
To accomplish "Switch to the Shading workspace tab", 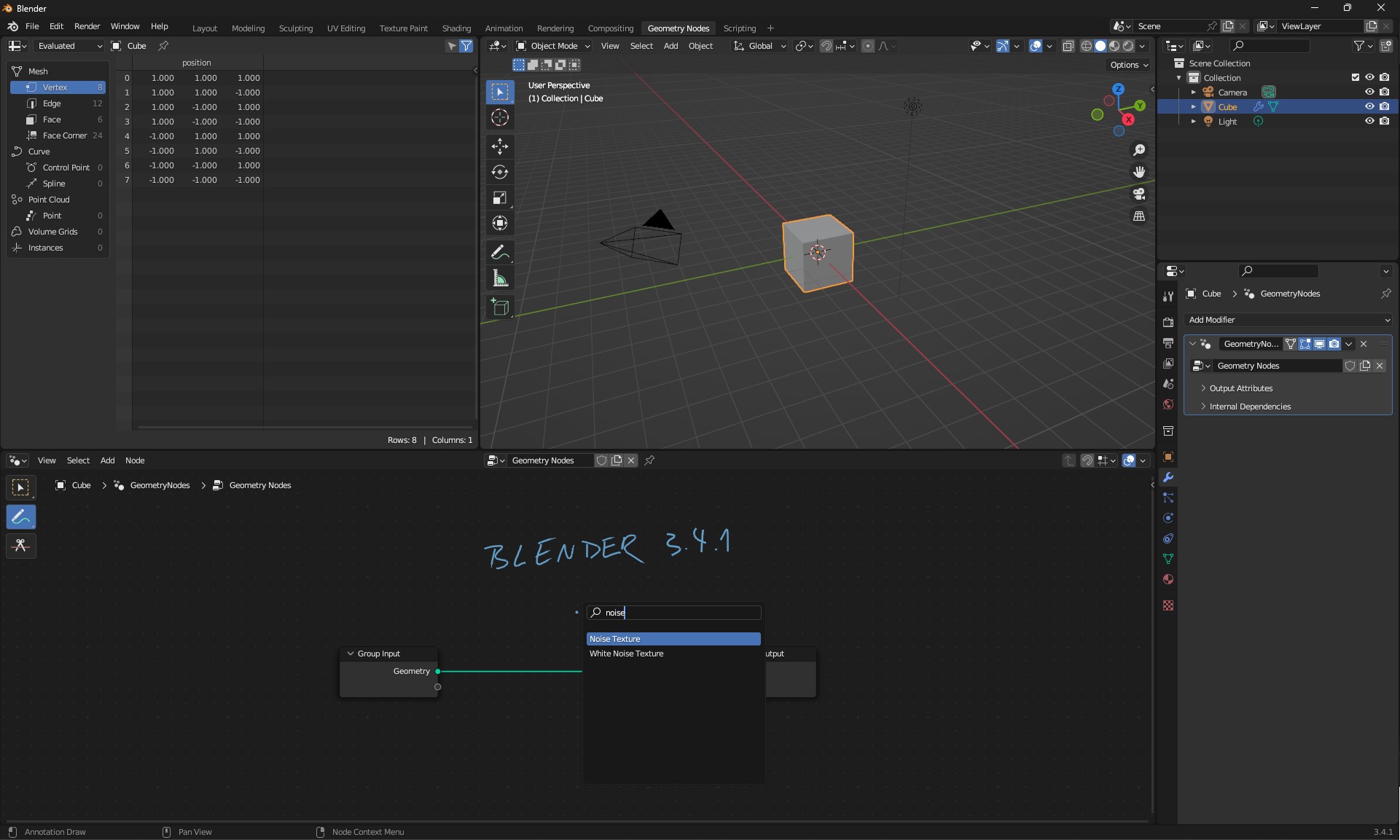I will pos(456,28).
